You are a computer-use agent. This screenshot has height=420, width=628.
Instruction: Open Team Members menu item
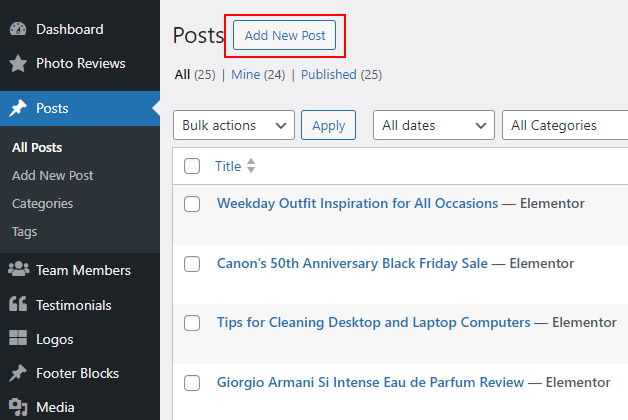pyautogui.click(x=83, y=270)
